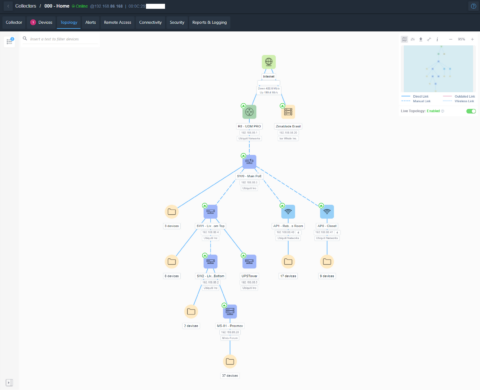
Task: Go to the Connectivity tab
Action: click(150, 22)
